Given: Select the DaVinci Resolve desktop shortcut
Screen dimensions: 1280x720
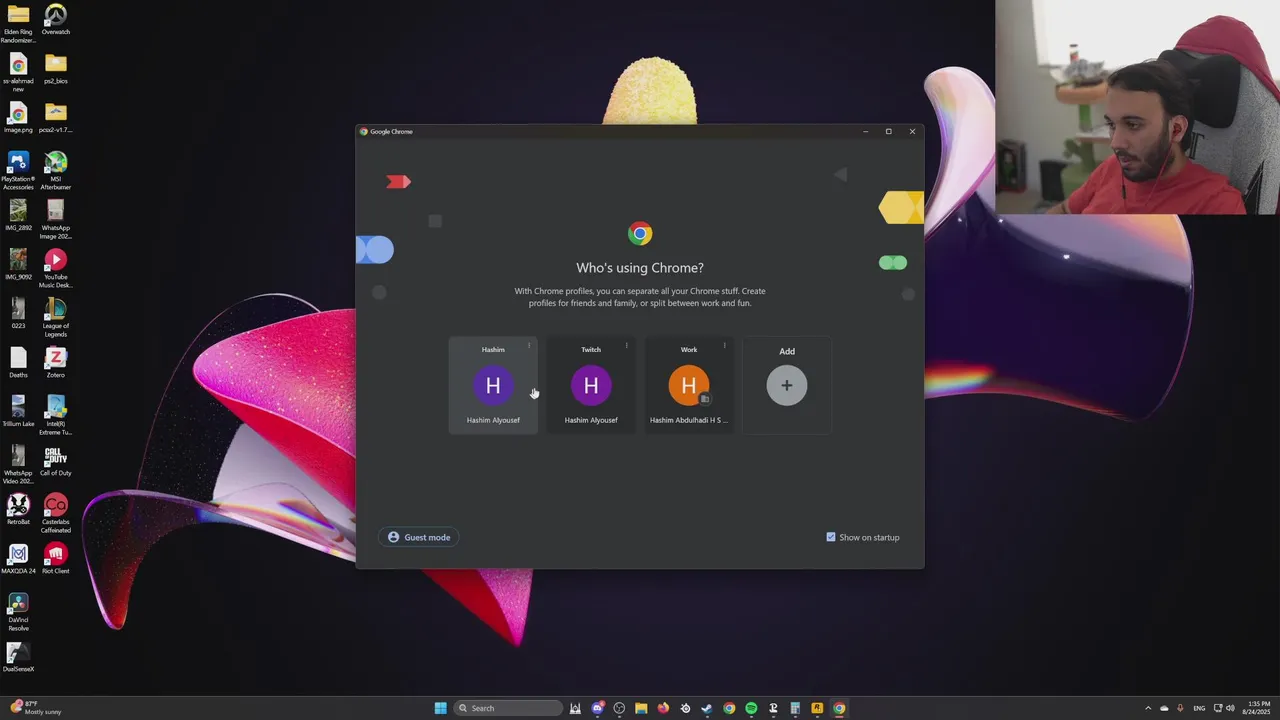Looking at the screenshot, I should (x=18, y=612).
